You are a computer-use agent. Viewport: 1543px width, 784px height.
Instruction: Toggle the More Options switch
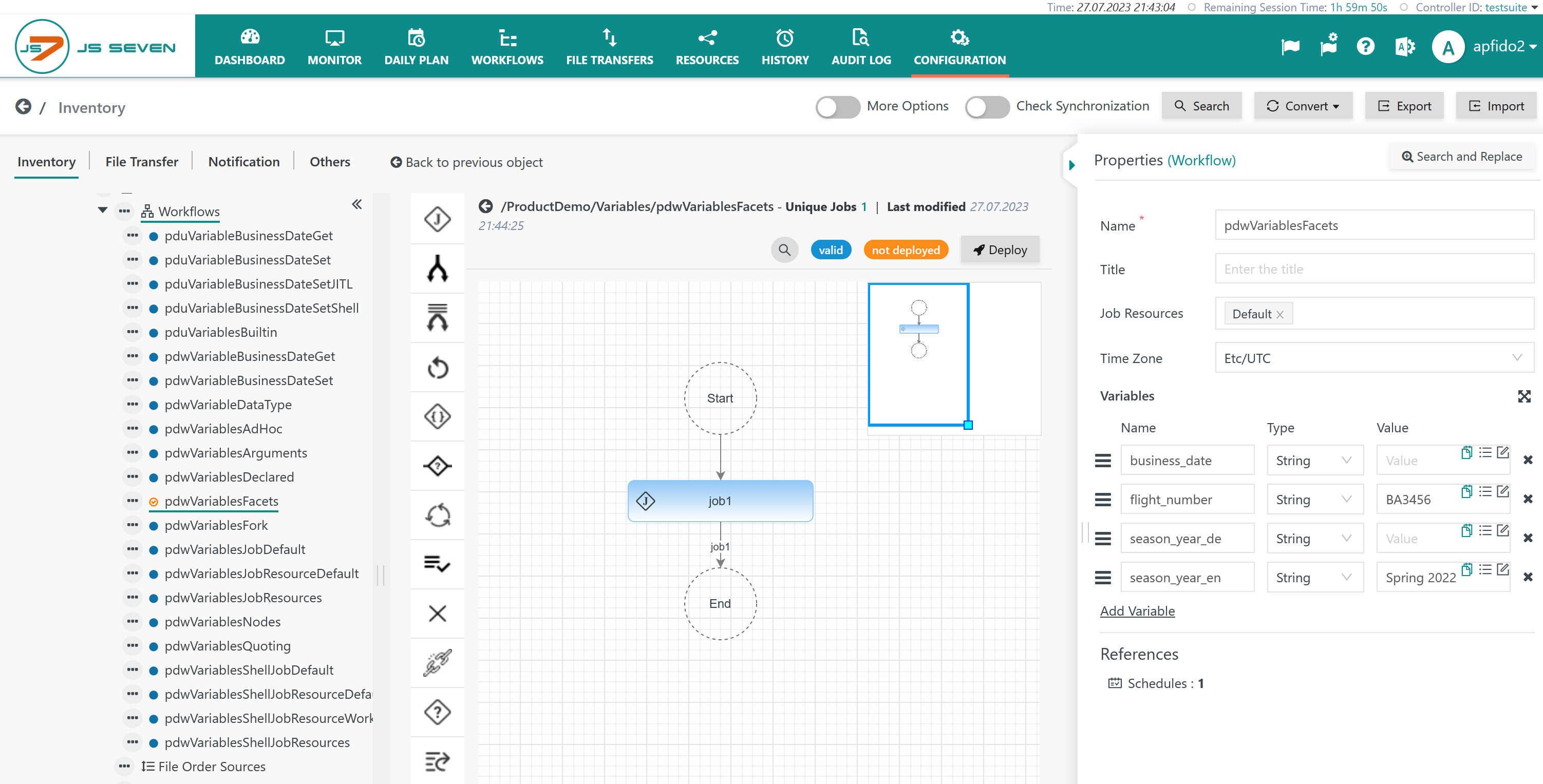click(x=837, y=107)
